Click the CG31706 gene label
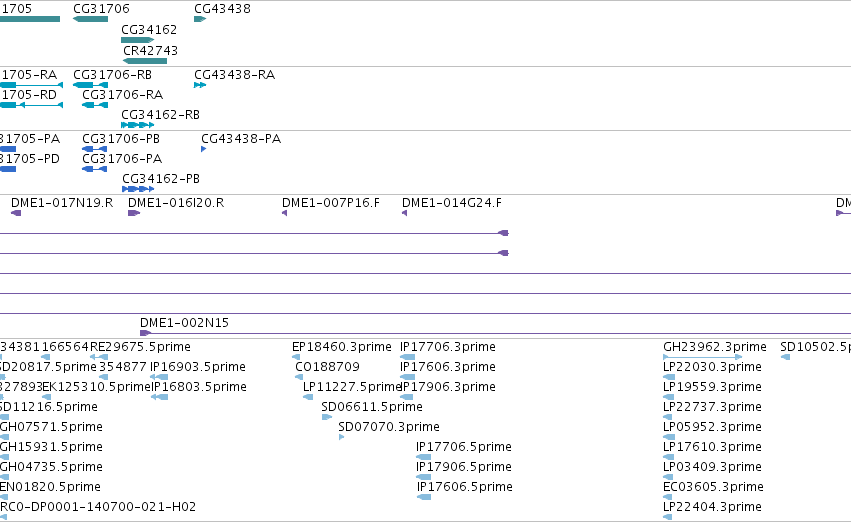Image resolution: width=851 pixels, height=522 pixels. point(101,9)
